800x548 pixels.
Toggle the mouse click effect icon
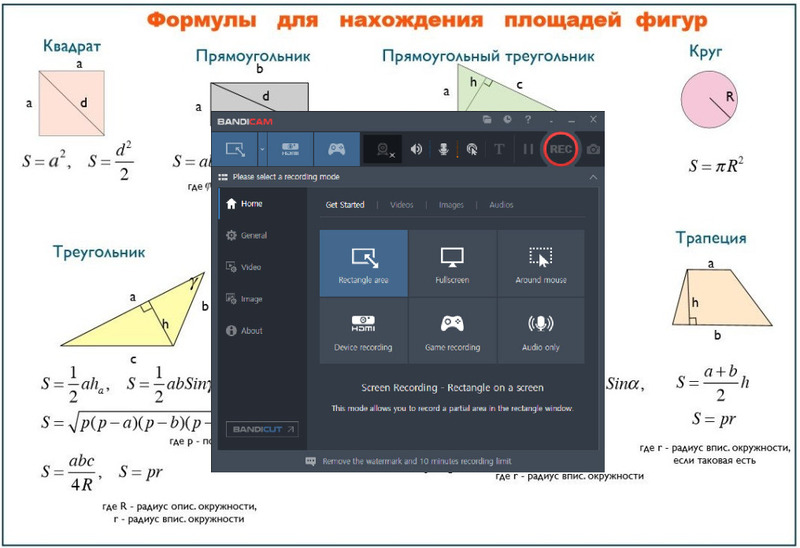(x=472, y=149)
